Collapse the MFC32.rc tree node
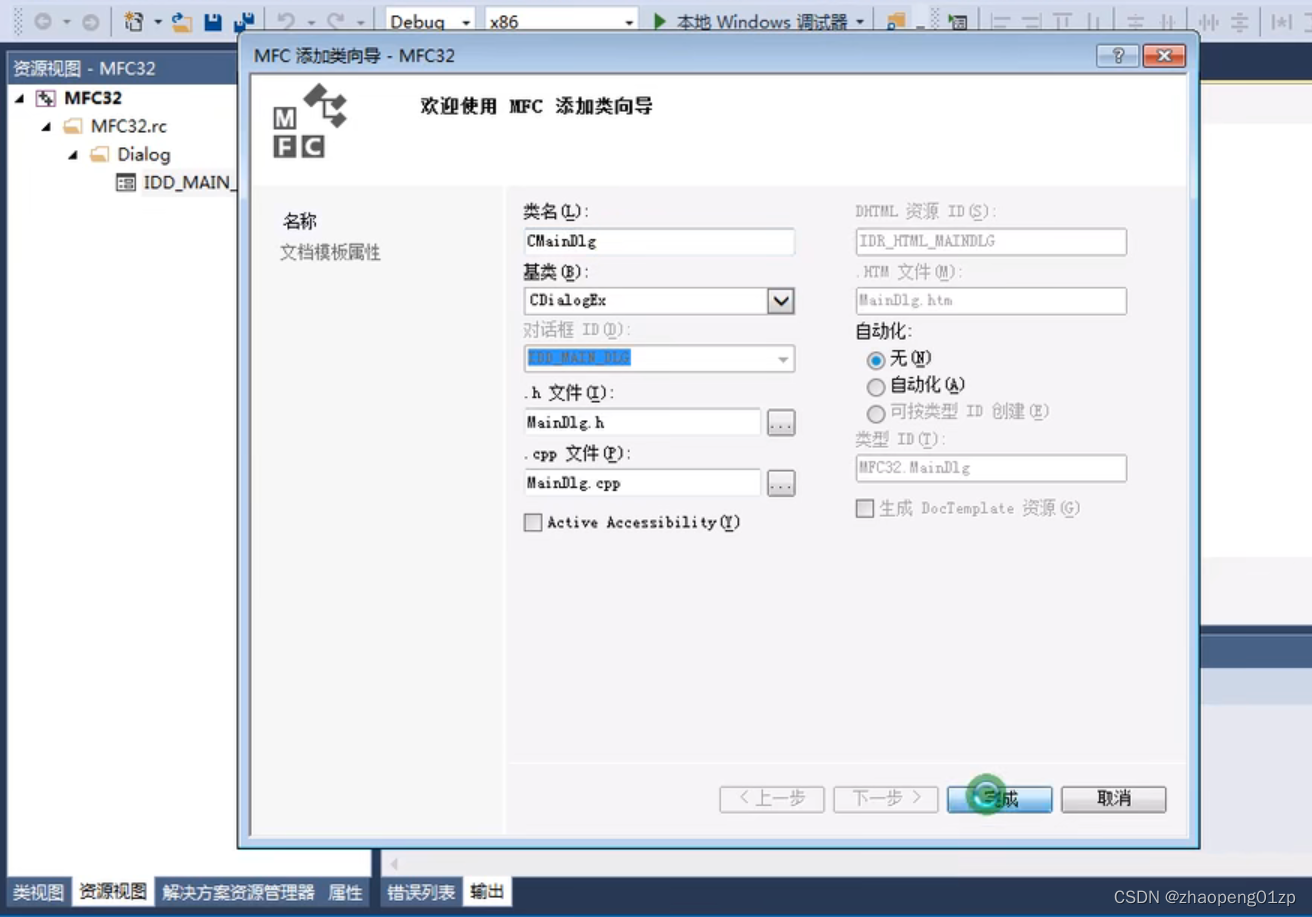1312x917 pixels. click(46, 126)
